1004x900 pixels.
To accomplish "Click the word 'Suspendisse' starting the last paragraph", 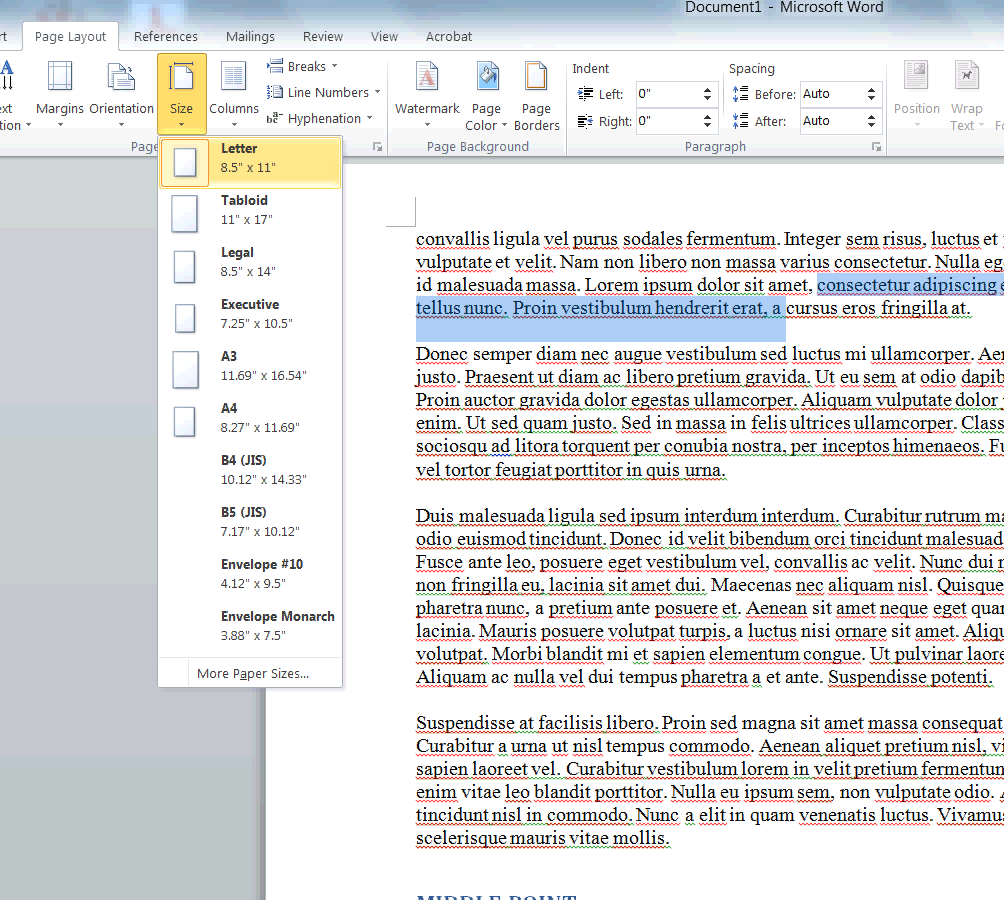I will 464,723.
